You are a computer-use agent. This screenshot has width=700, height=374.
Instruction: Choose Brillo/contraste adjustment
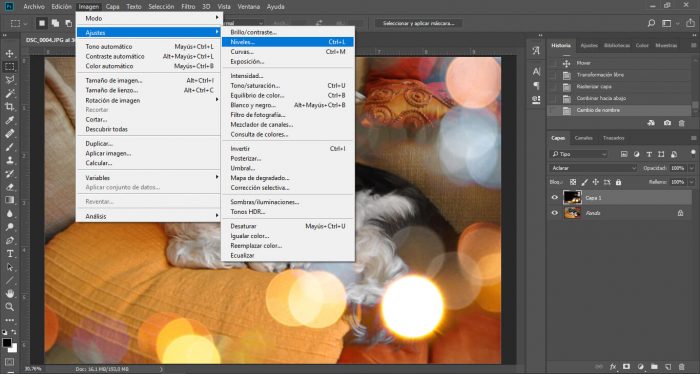pyautogui.click(x=288, y=32)
